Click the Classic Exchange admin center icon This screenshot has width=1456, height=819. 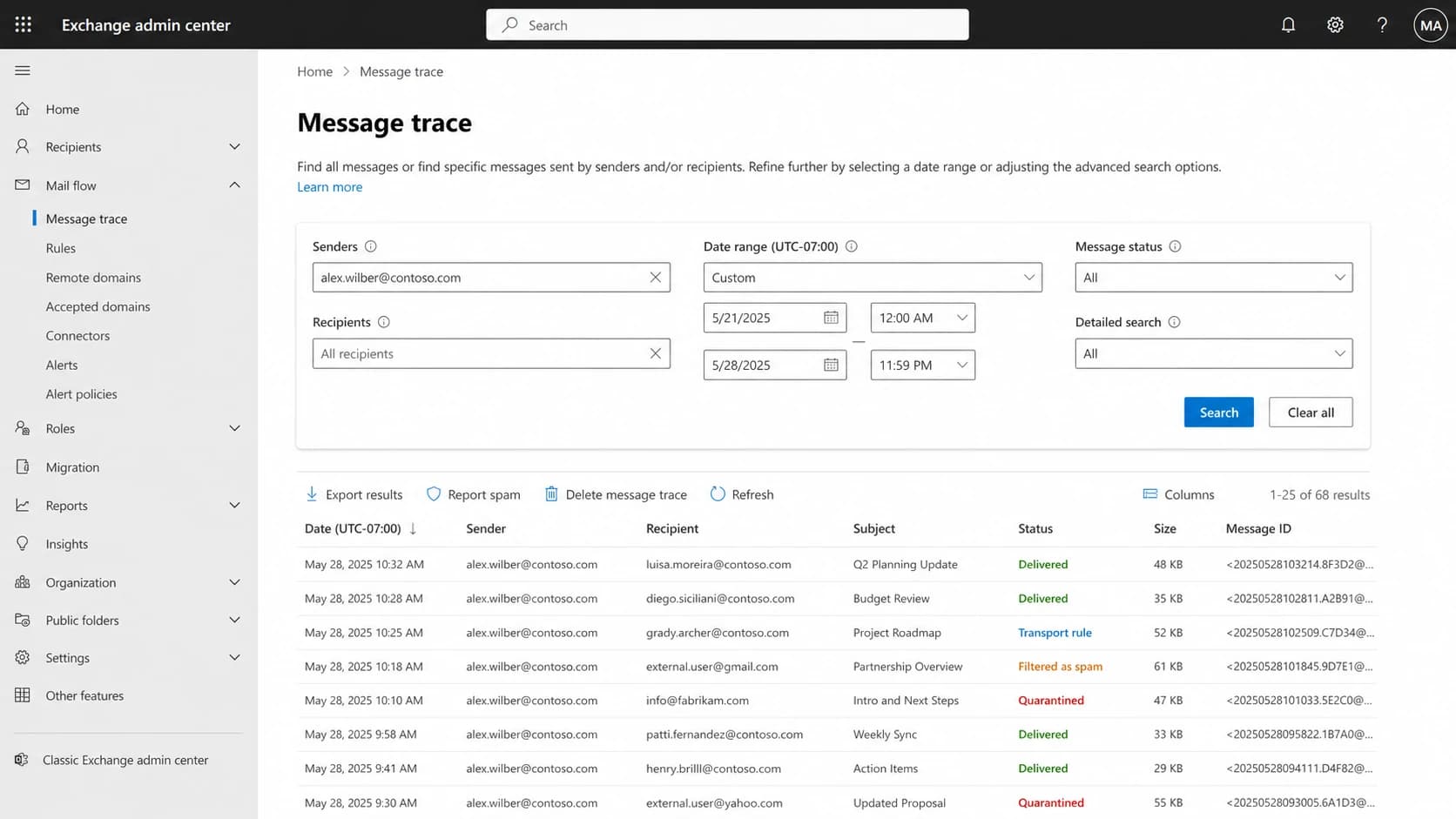(22, 760)
